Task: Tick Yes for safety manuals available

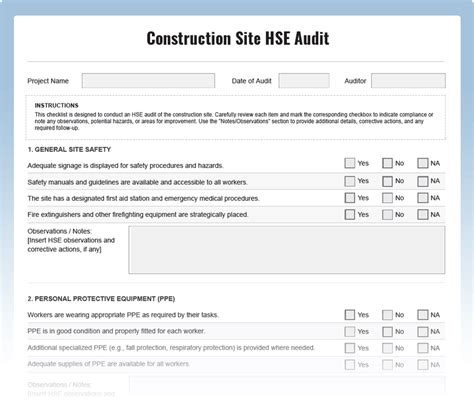Action: point(349,181)
